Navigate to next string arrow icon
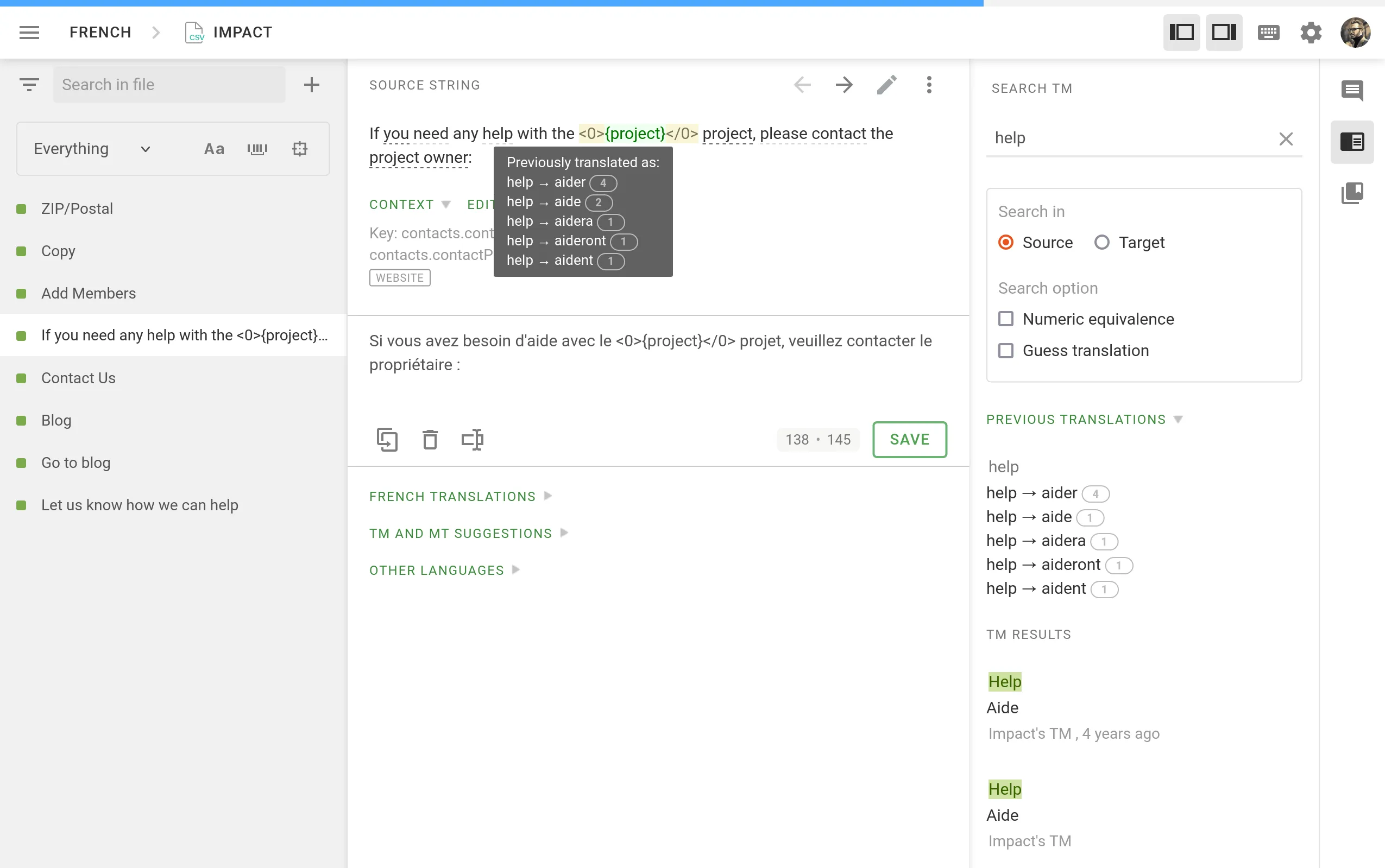 (x=843, y=85)
